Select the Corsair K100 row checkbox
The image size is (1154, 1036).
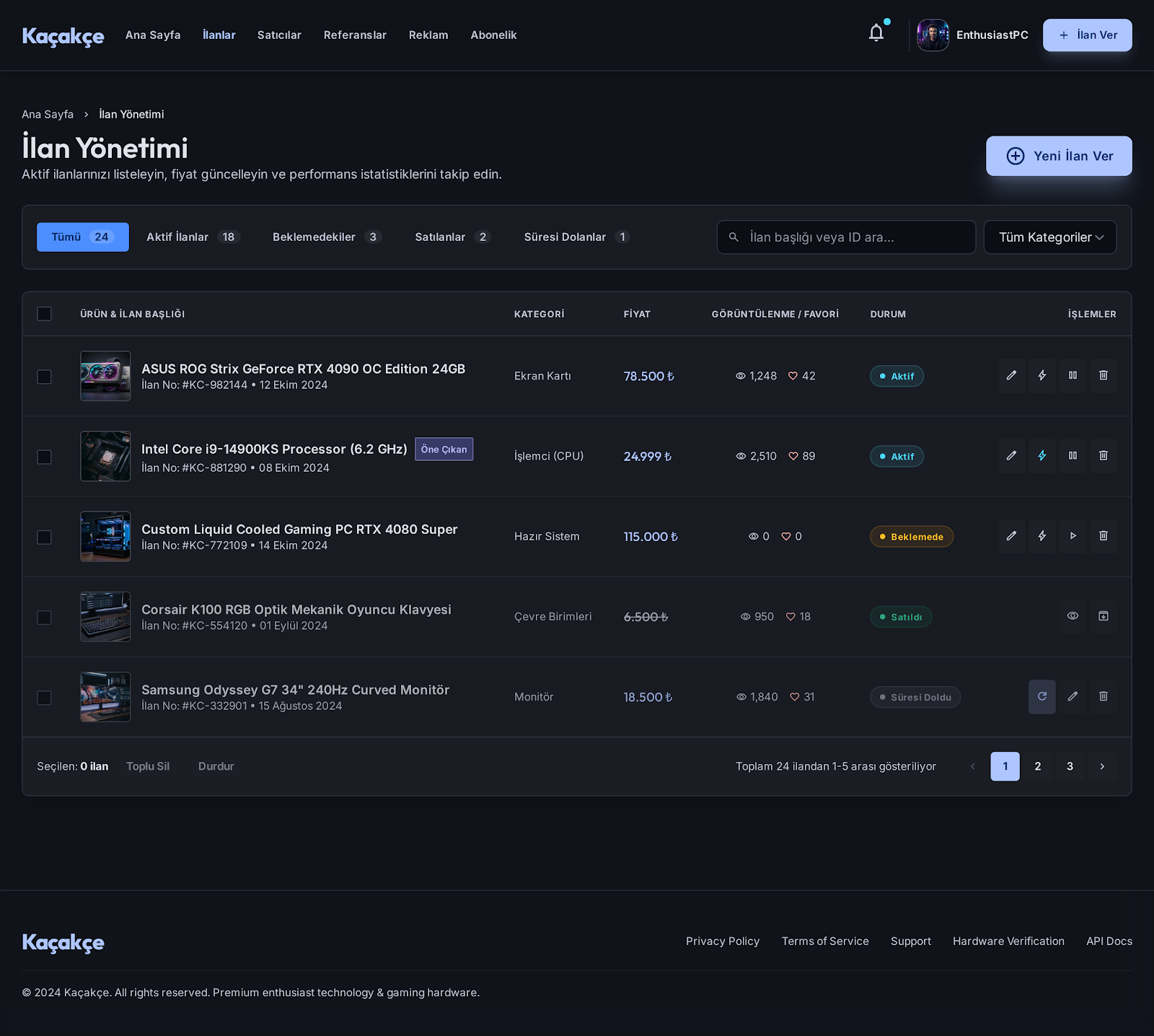44,618
